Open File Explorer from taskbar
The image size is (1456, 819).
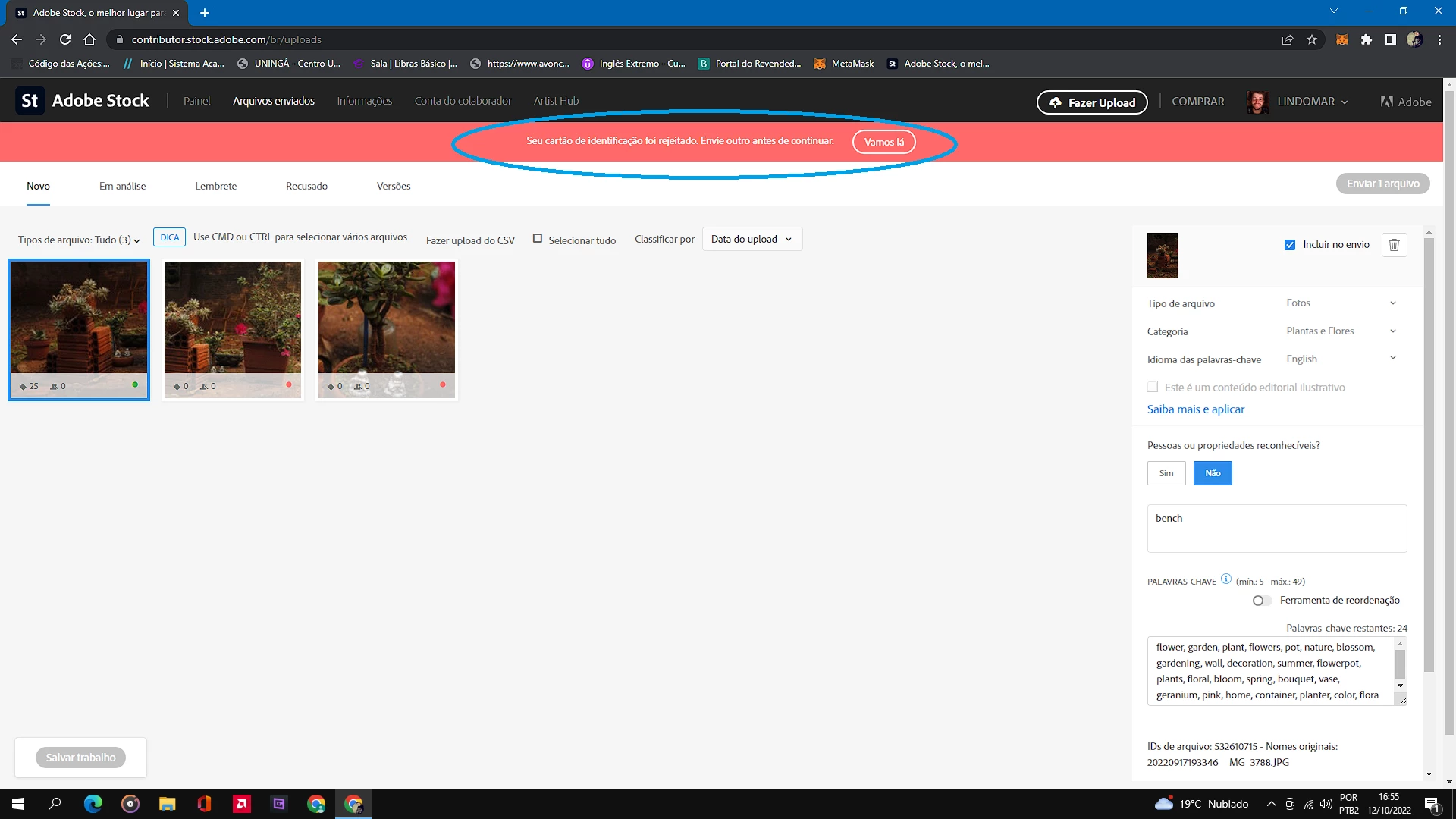(x=167, y=804)
